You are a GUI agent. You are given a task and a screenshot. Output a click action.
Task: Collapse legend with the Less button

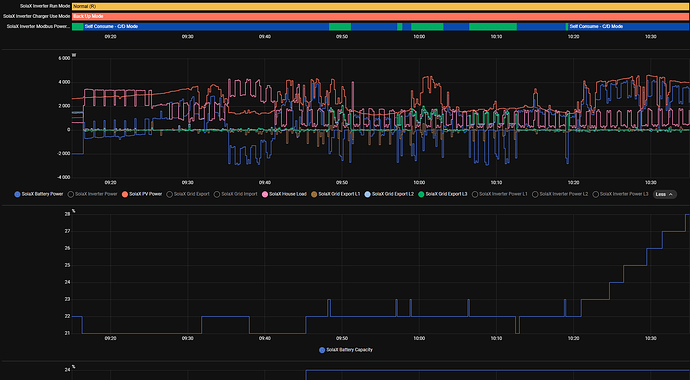point(664,194)
